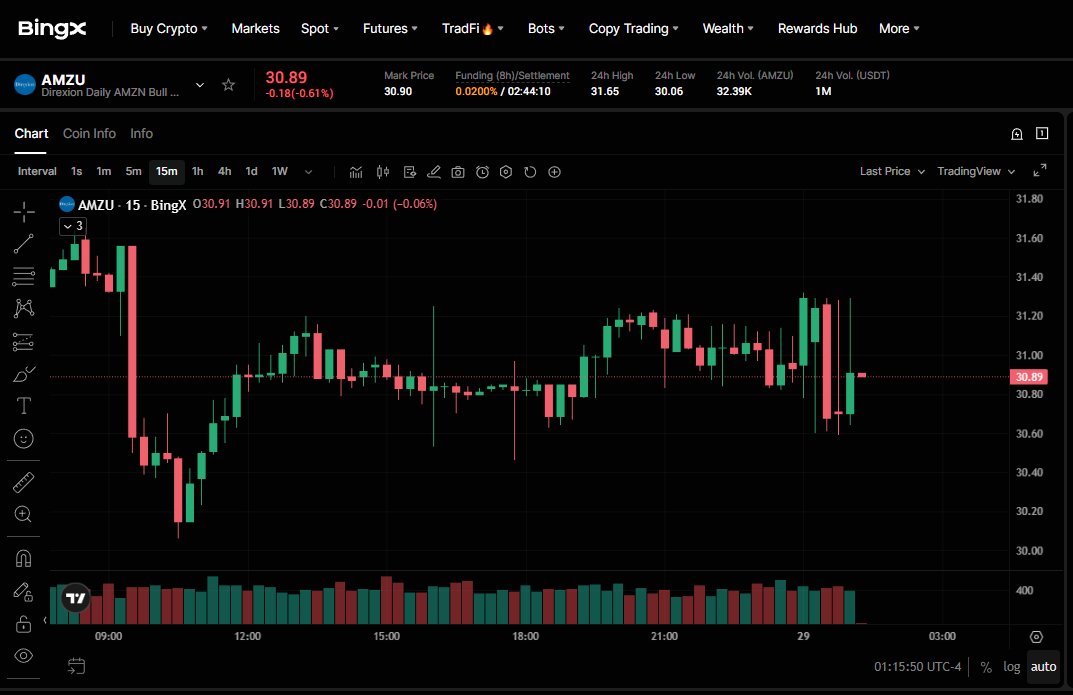Open the Markets page
This screenshot has height=695, width=1073.
(x=255, y=29)
